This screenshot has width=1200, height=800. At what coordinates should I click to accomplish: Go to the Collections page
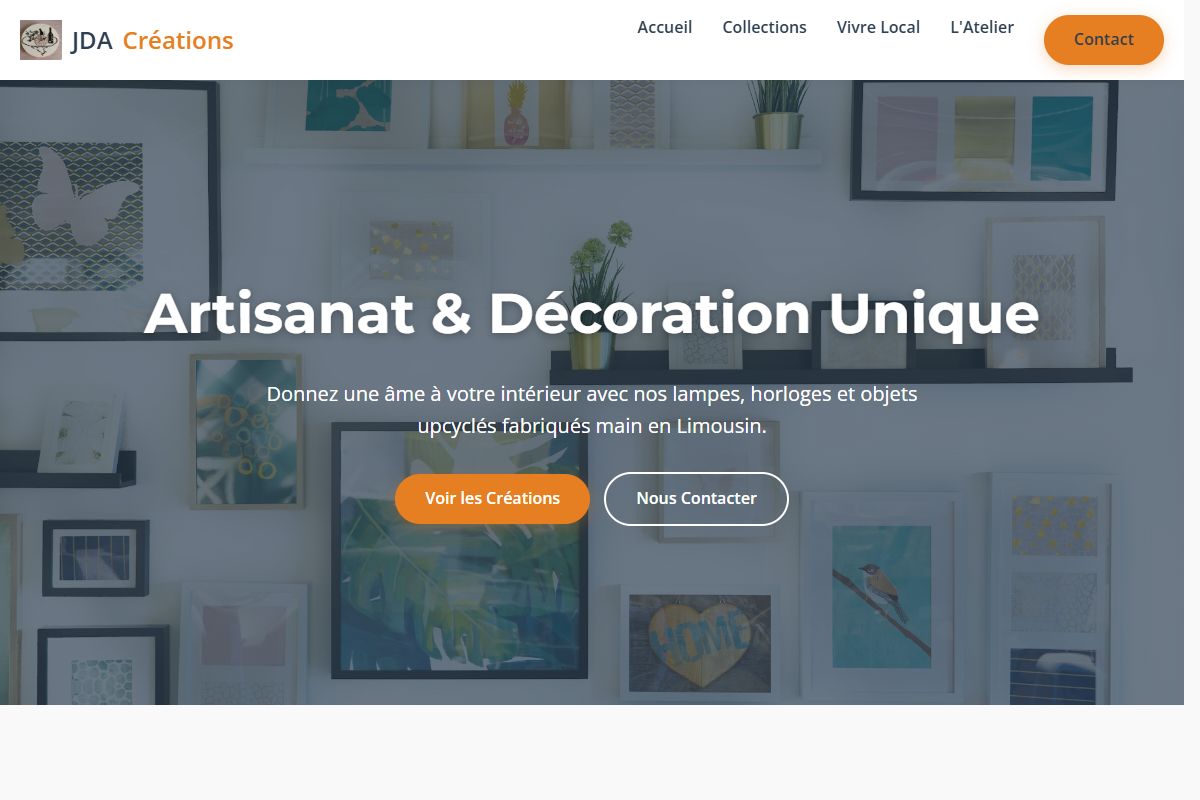[764, 27]
